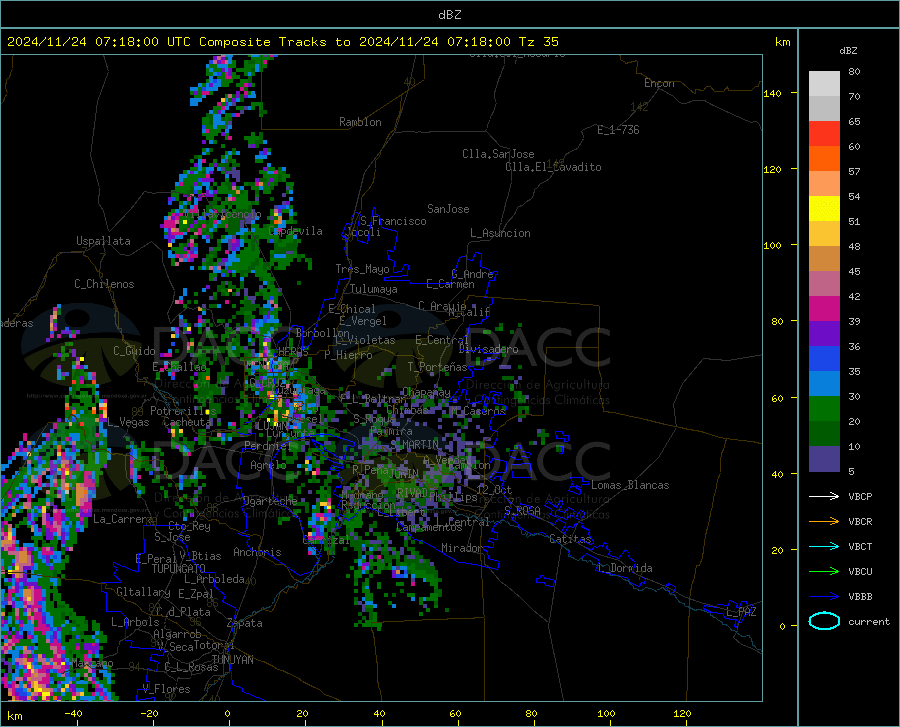Click the '-40' km tick on bottom axis
This screenshot has height=727, width=900.
click(x=73, y=713)
